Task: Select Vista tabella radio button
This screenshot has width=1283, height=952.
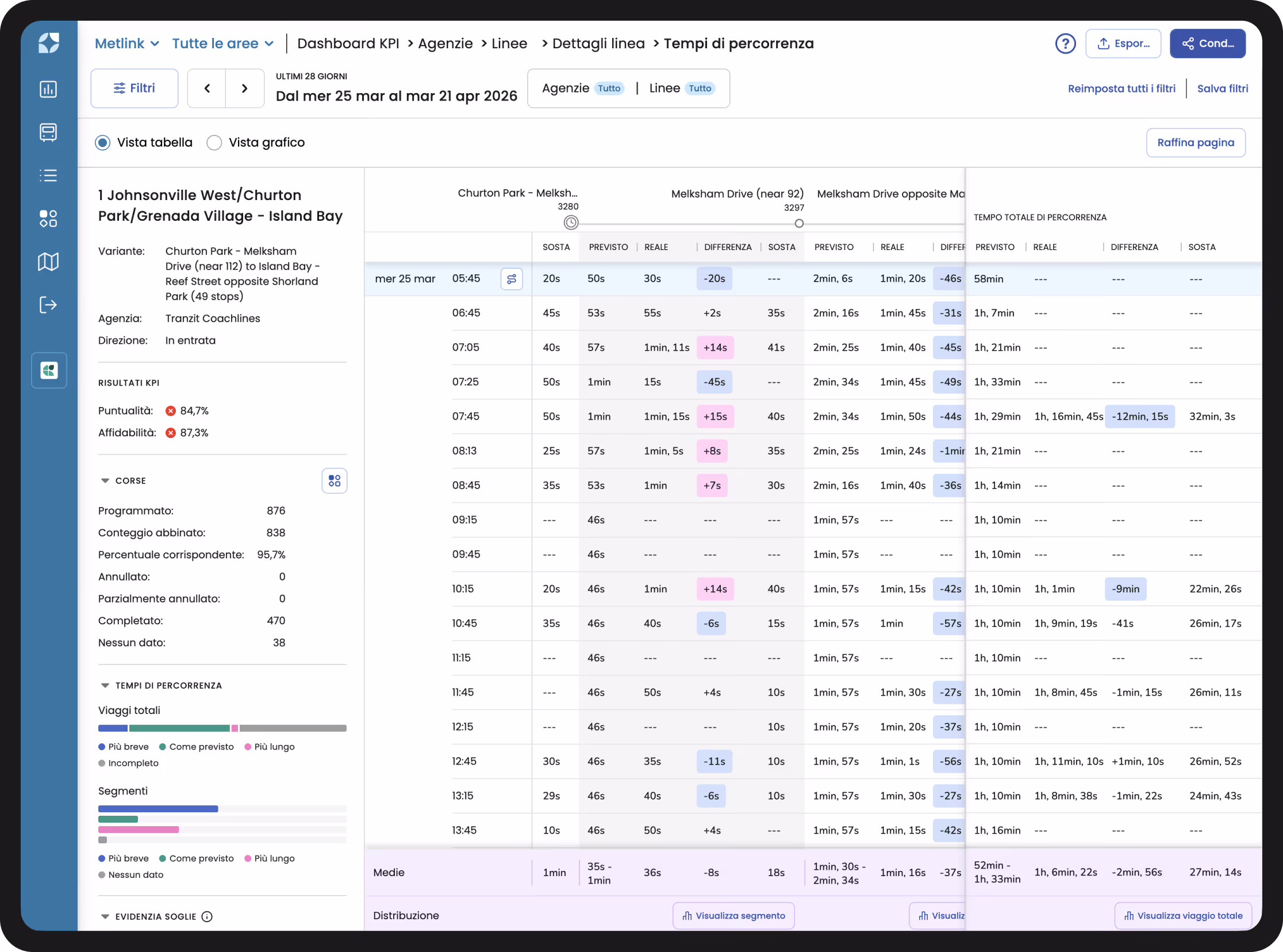Action: [102, 143]
